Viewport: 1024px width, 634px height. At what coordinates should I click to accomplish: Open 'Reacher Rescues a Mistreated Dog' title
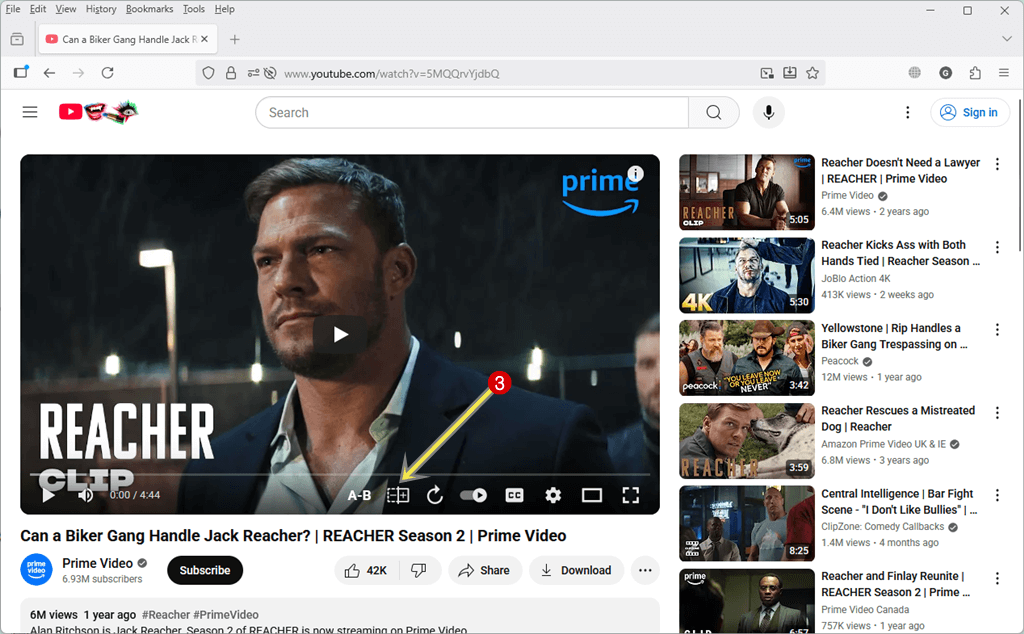pyautogui.click(x=898, y=419)
